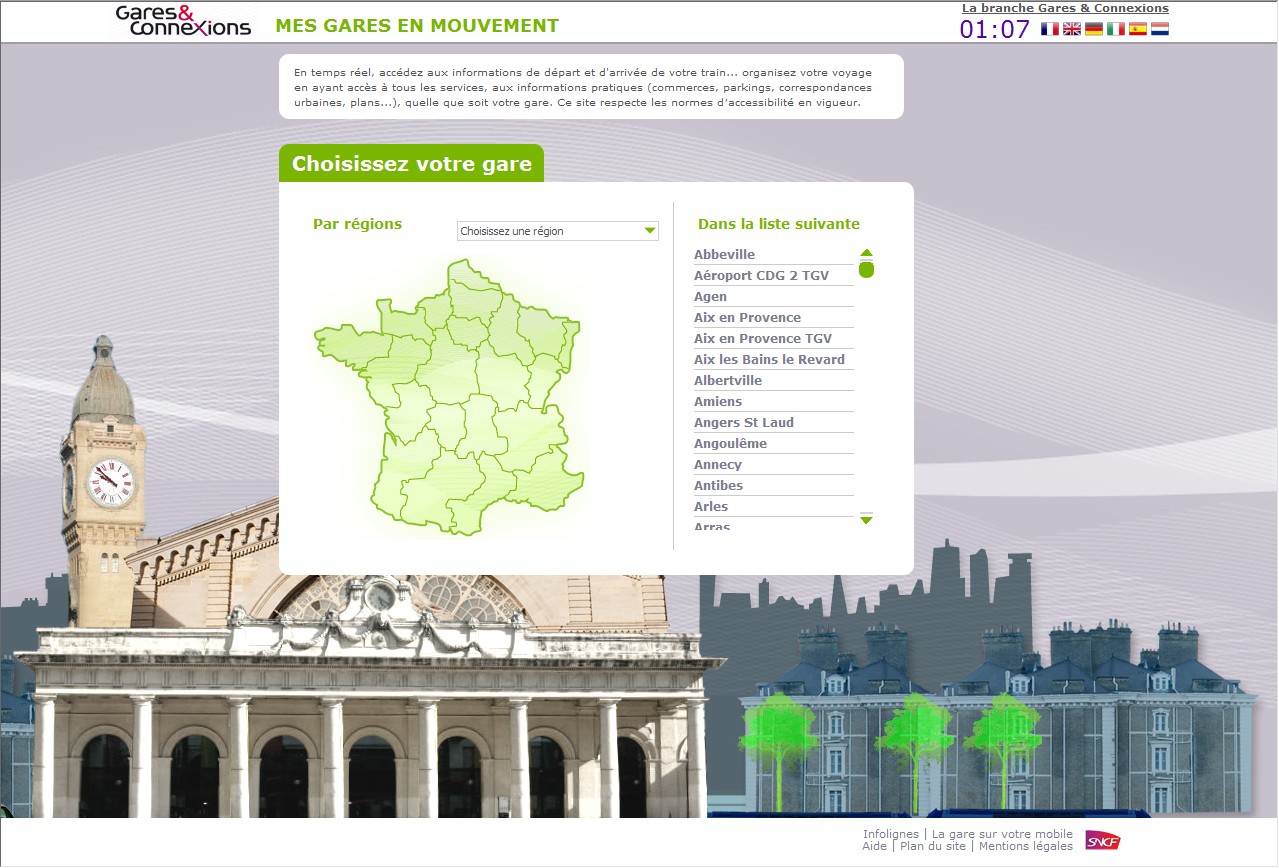Image resolution: width=1279 pixels, height=868 pixels.
Task: Open 'La gare sur votre mobile' link
Action: (1002, 834)
